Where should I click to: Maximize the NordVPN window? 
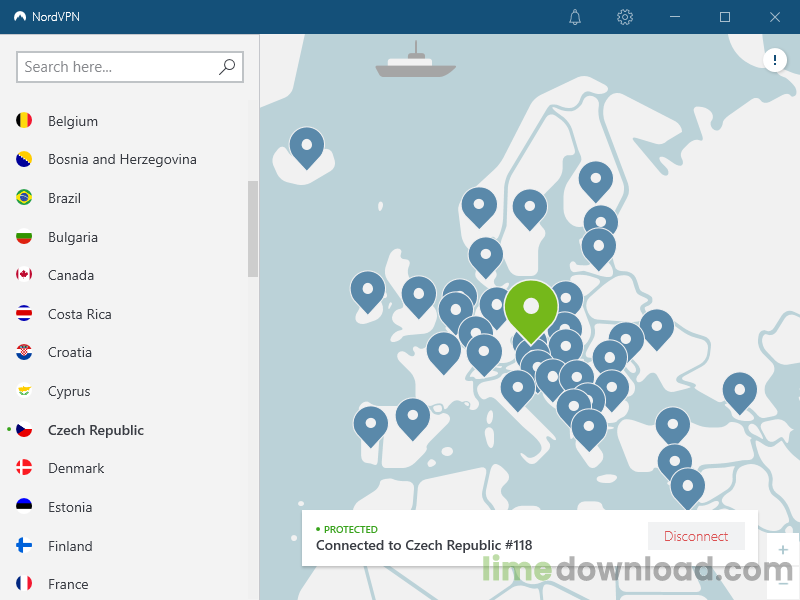click(x=725, y=17)
